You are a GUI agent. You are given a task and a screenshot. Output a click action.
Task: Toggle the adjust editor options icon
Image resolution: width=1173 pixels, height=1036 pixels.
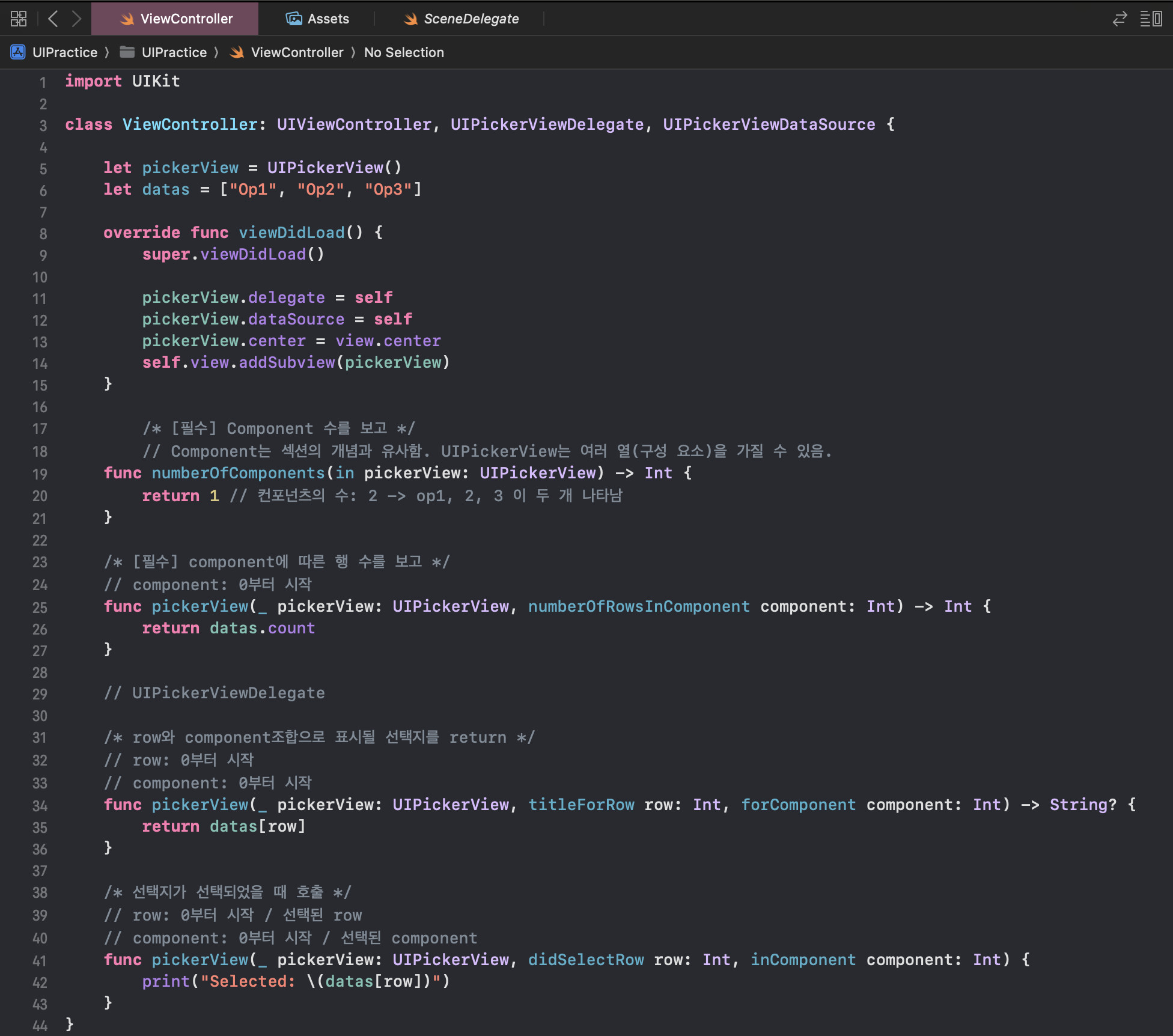click(x=1151, y=19)
